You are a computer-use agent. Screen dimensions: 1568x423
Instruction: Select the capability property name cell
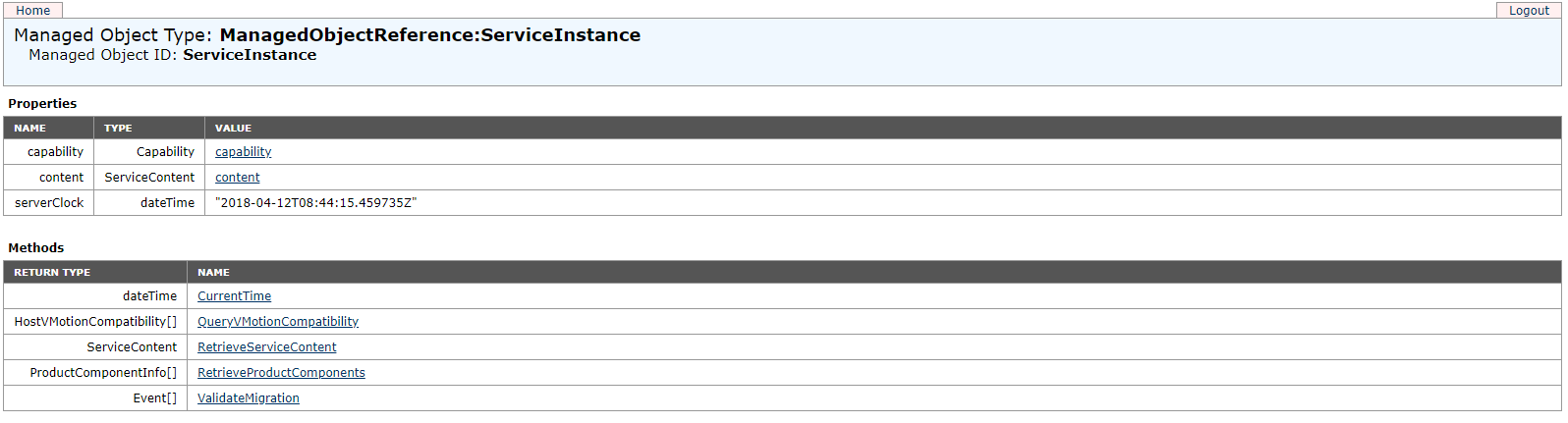click(x=49, y=152)
